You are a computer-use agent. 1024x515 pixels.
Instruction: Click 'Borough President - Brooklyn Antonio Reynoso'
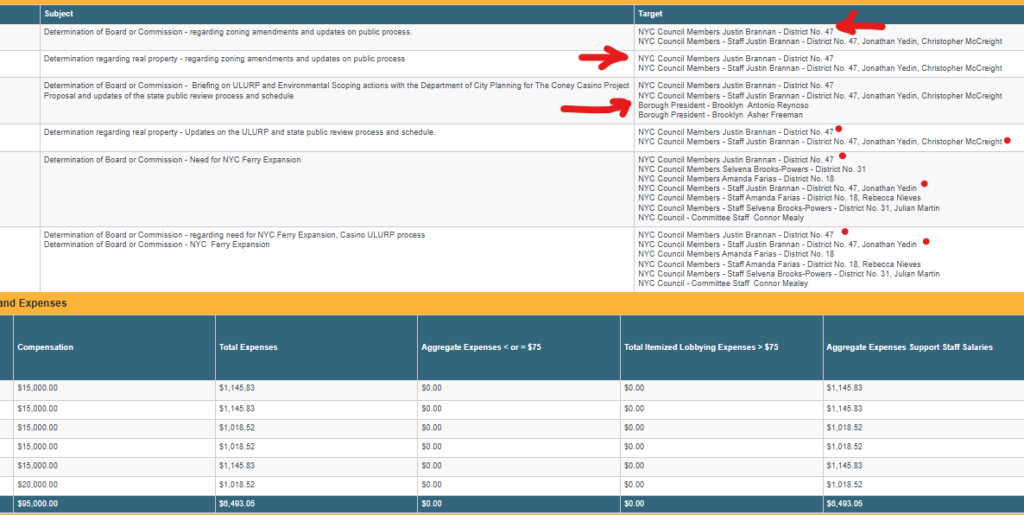coord(723,106)
